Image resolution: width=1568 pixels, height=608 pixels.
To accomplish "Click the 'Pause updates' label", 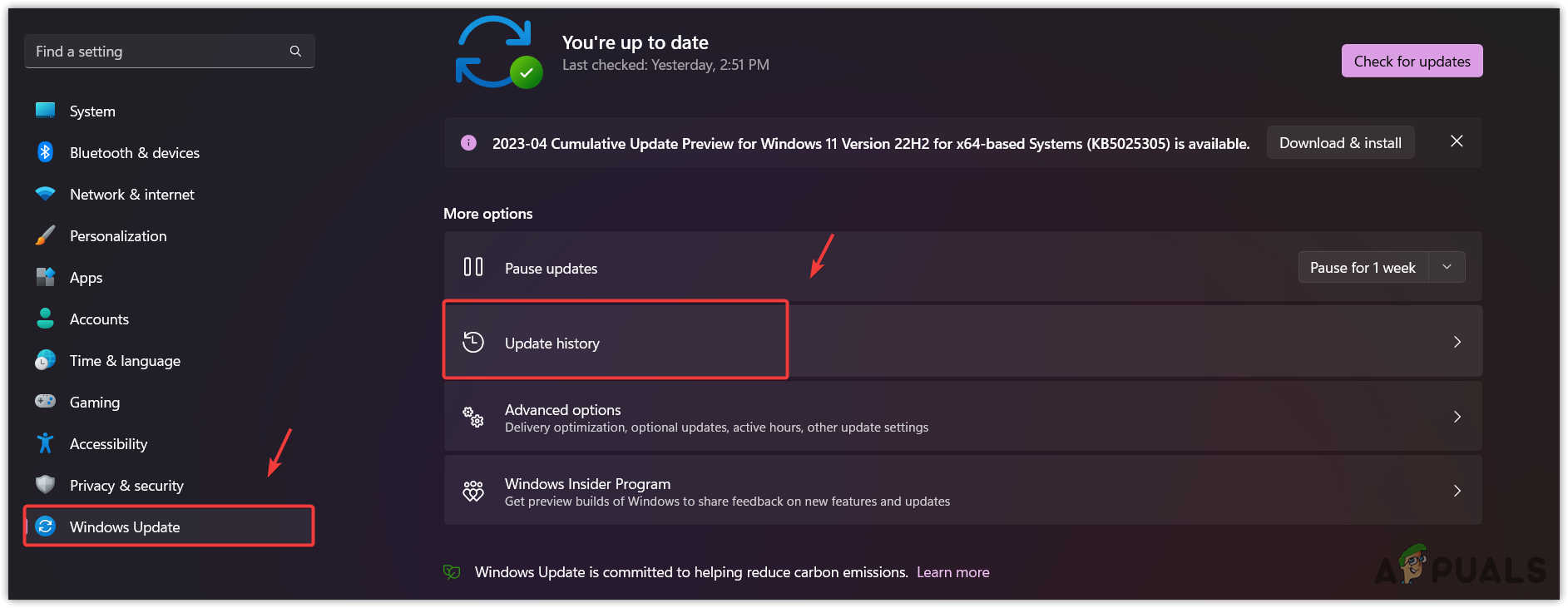I will coord(552,268).
